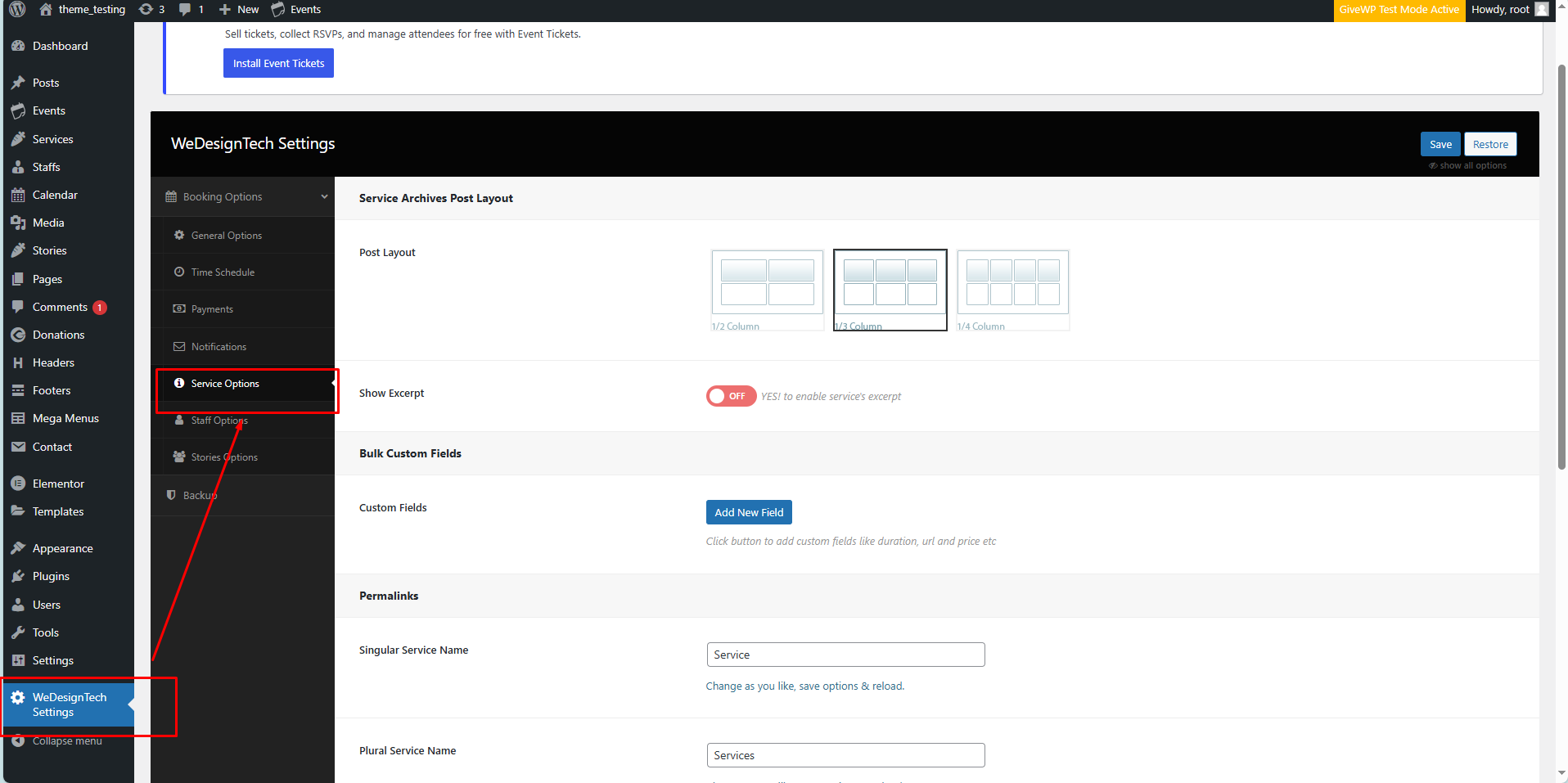The width and height of the screenshot is (1568, 783).
Task: Open WeDesignTech Settings menu item
Action: point(69,704)
